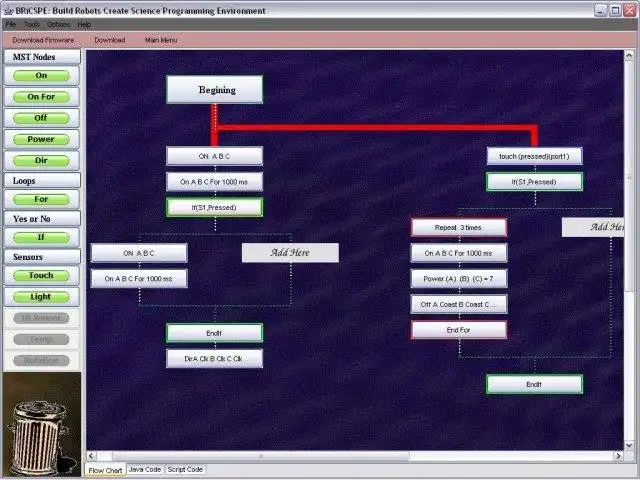Switch to the Script Code tab
The image size is (640, 480).
point(185,470)
